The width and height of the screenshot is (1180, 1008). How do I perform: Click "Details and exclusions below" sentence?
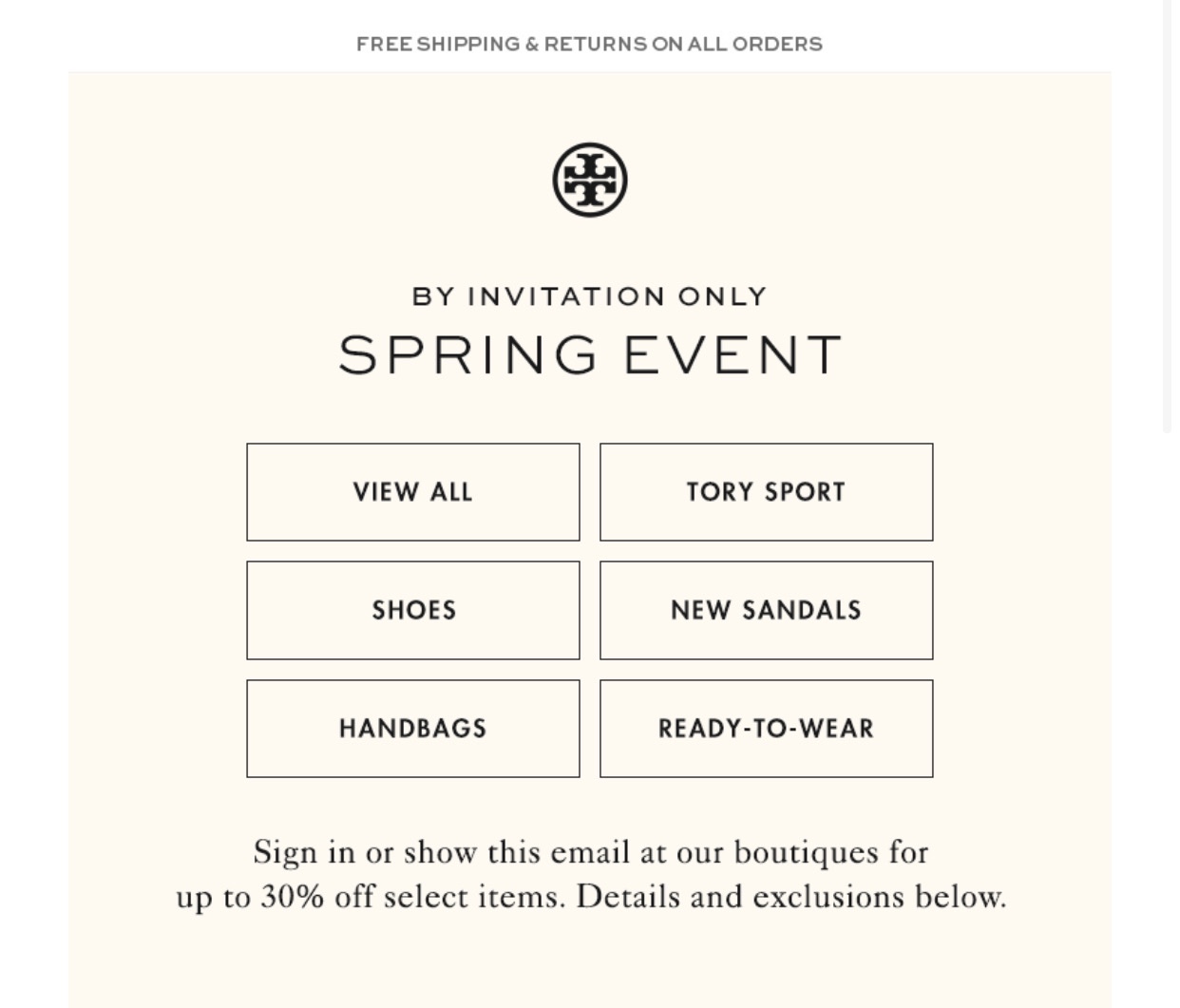point(791,897)
